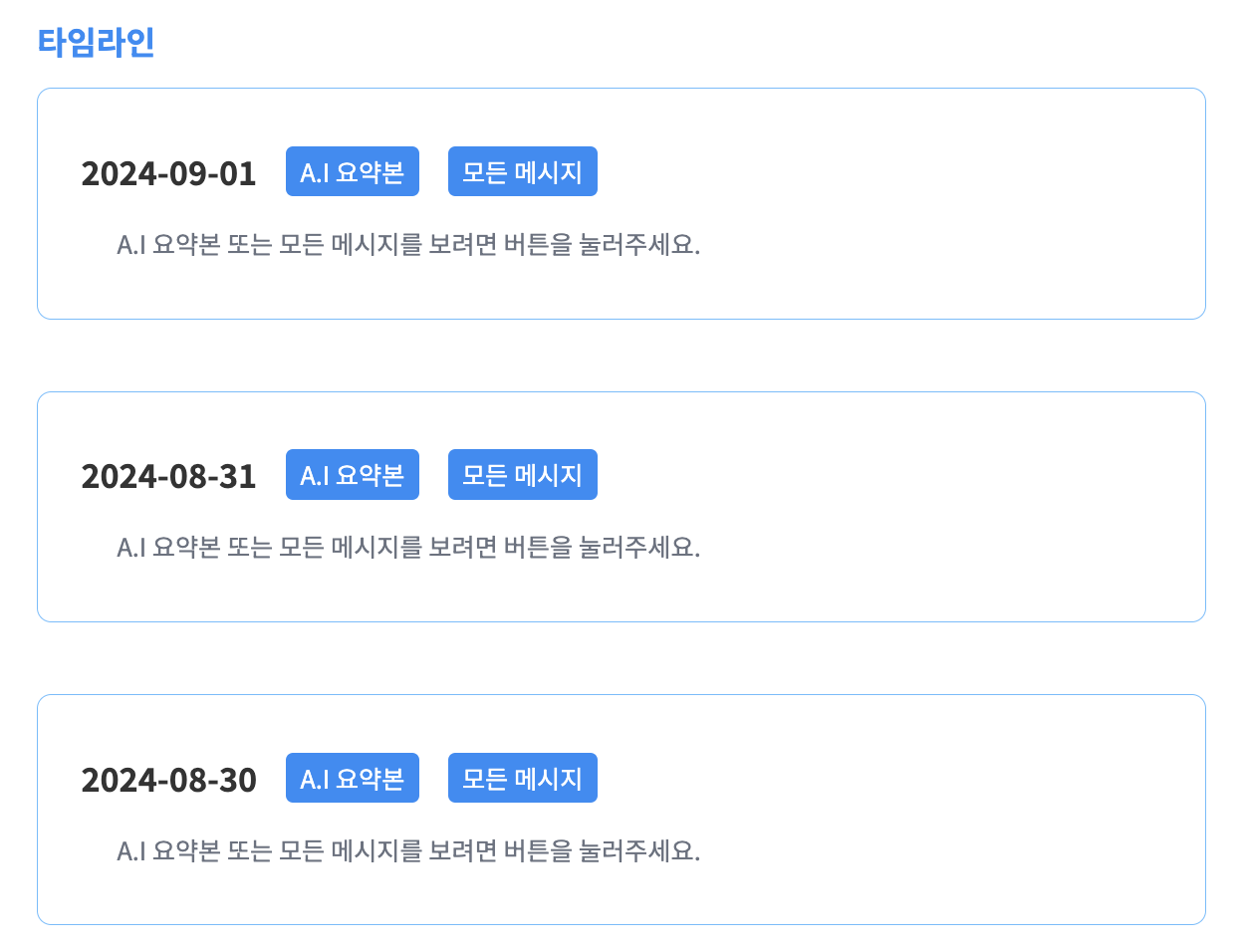Show 모든 메시지 for 2024-08-30
1249x952 pixels.
[x=522, y=778]
